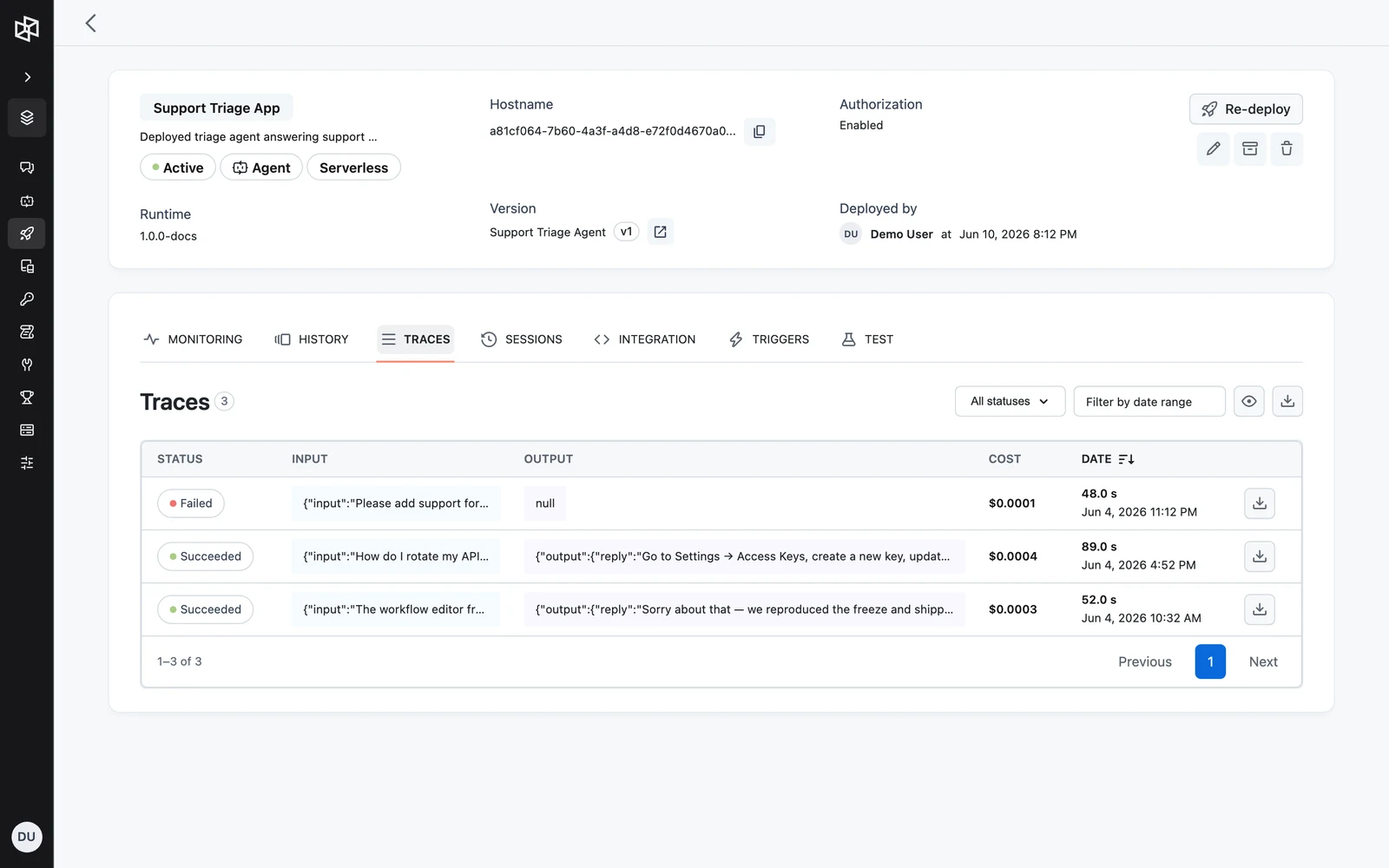The image size is (1389, 868).
Task: Toggle column visibility with the eye icon
Action: click(1249, 402)
